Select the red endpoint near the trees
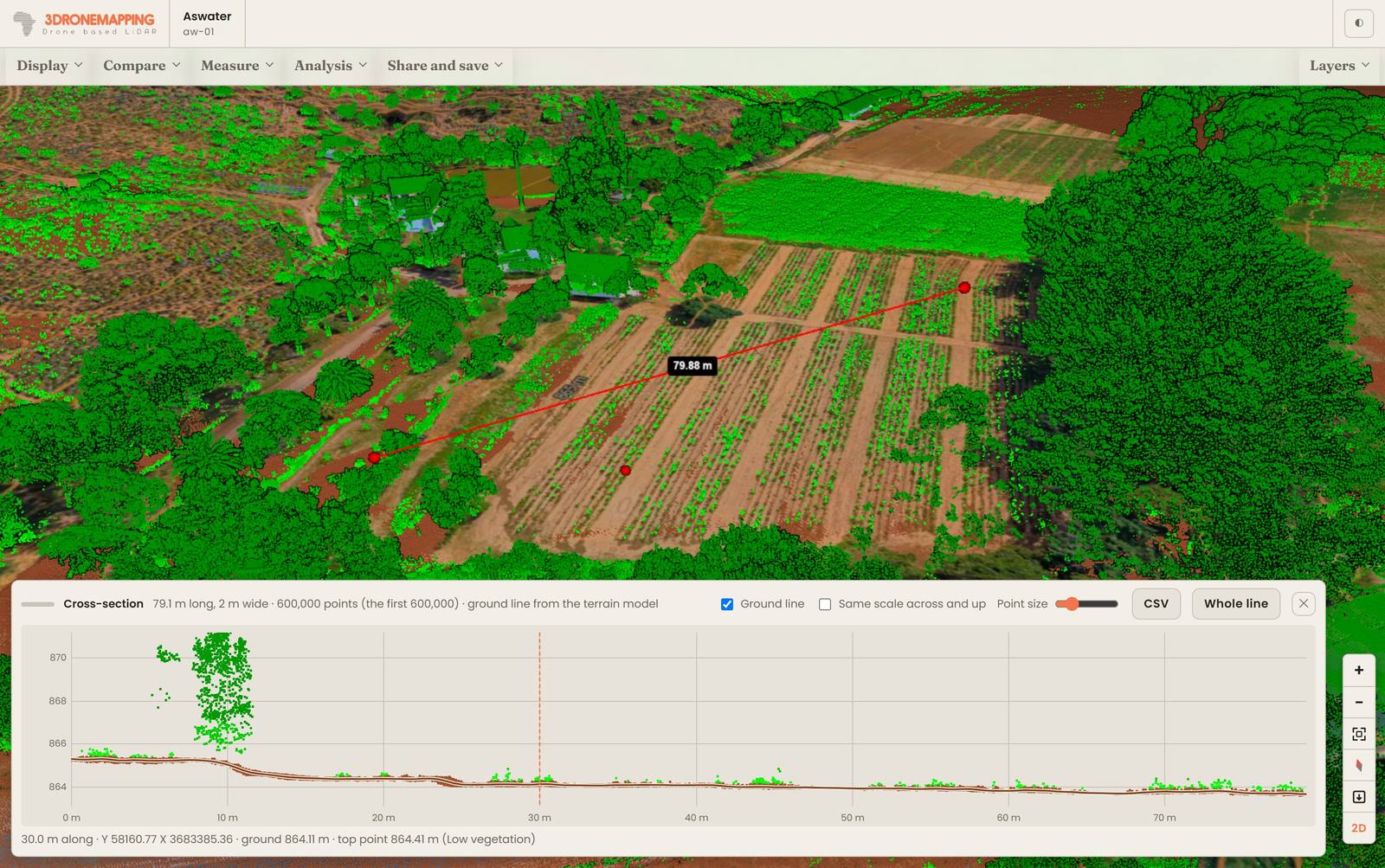Viewport: 1385px width, 868px height. coord(374,457)
